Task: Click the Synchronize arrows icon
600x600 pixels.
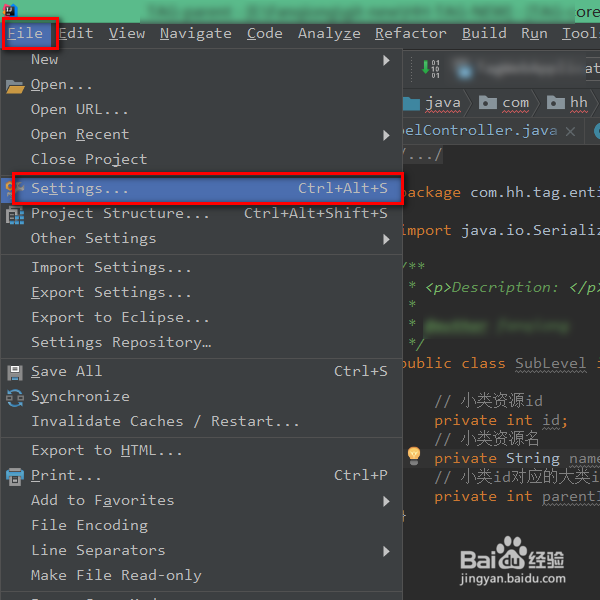Action: coord(15,398)
